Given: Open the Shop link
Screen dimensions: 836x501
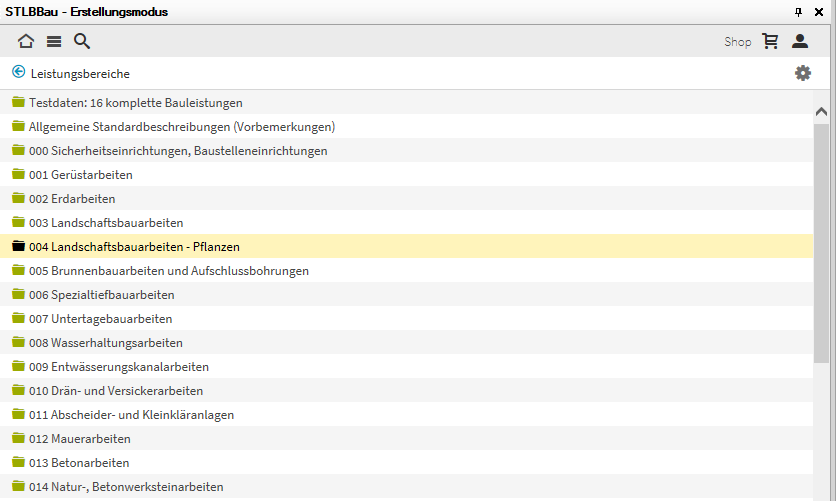Looking at the screenshot, I should pos(737,42).
